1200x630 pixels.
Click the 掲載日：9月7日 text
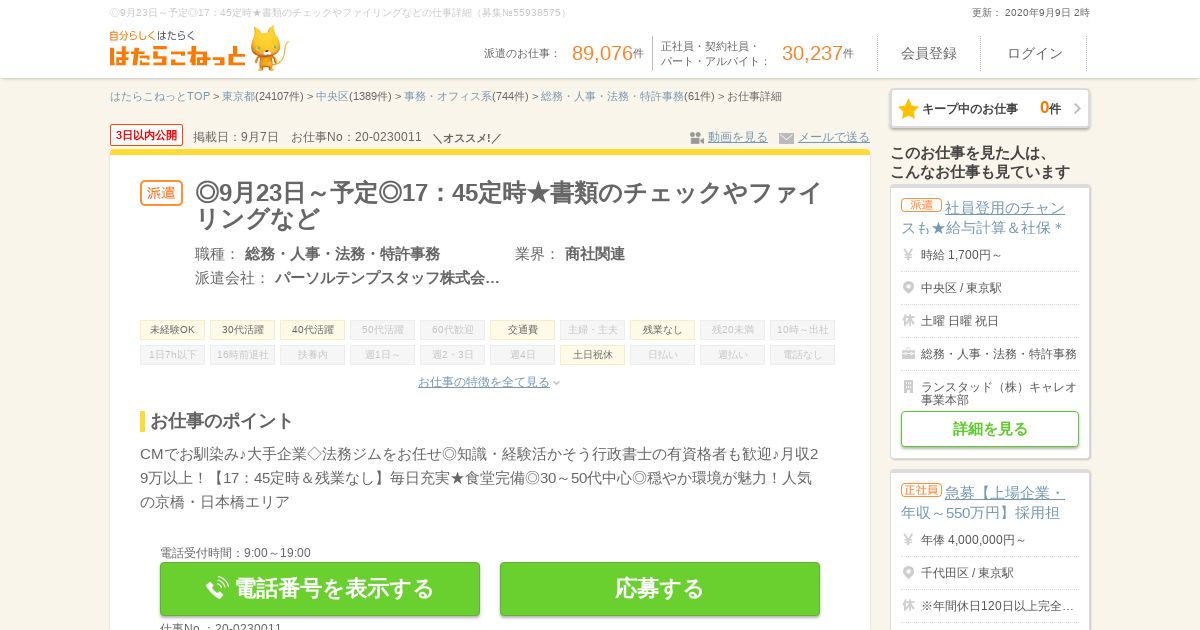pos(236,137)
